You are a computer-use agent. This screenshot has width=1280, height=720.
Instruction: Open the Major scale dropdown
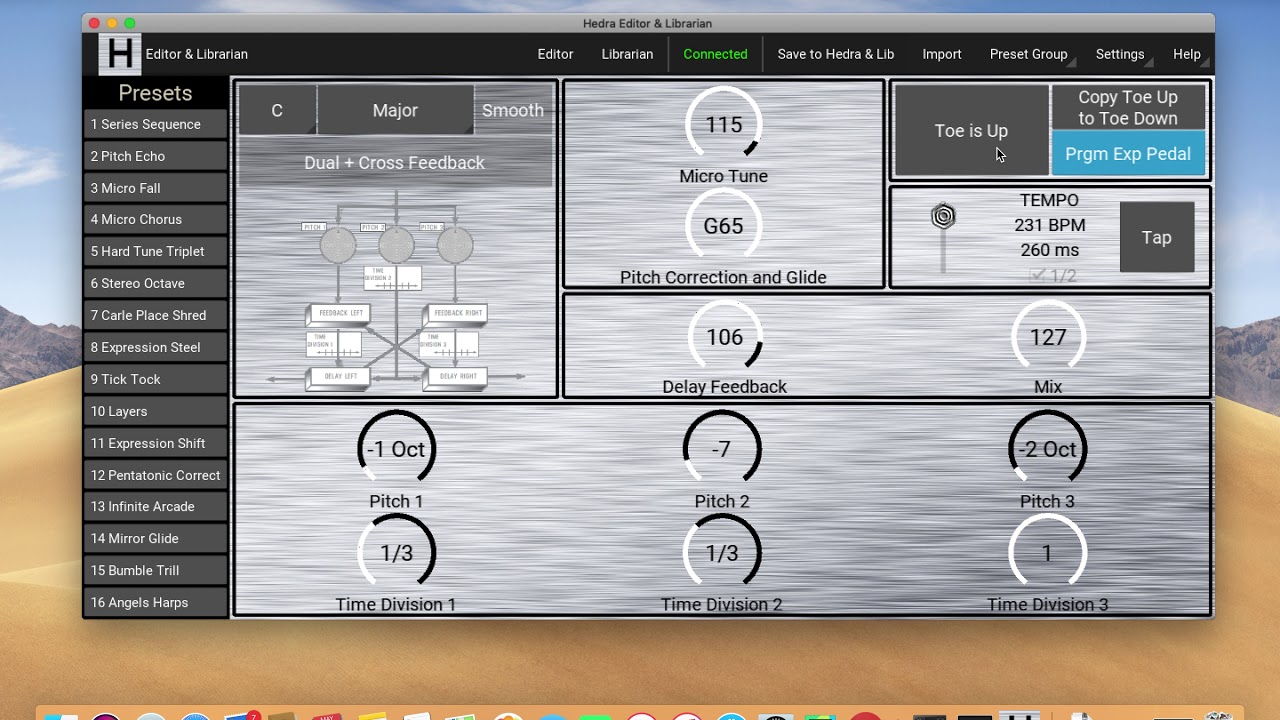click(x=395, y=110)
